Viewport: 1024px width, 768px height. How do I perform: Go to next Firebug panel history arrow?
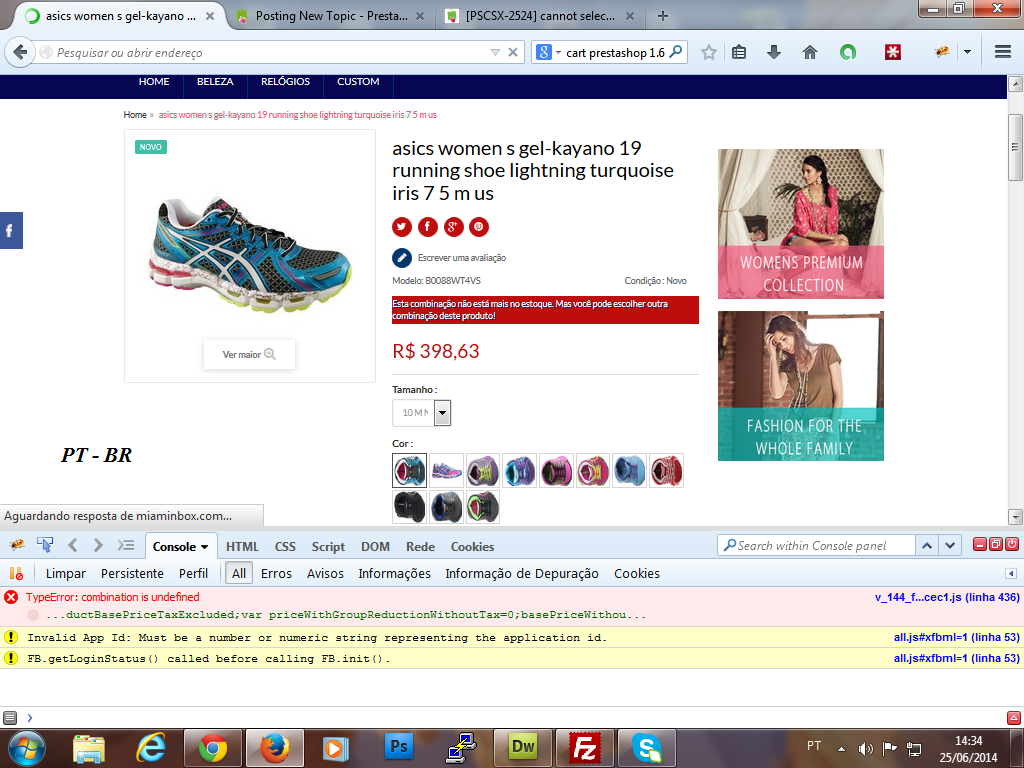[98, 545]
